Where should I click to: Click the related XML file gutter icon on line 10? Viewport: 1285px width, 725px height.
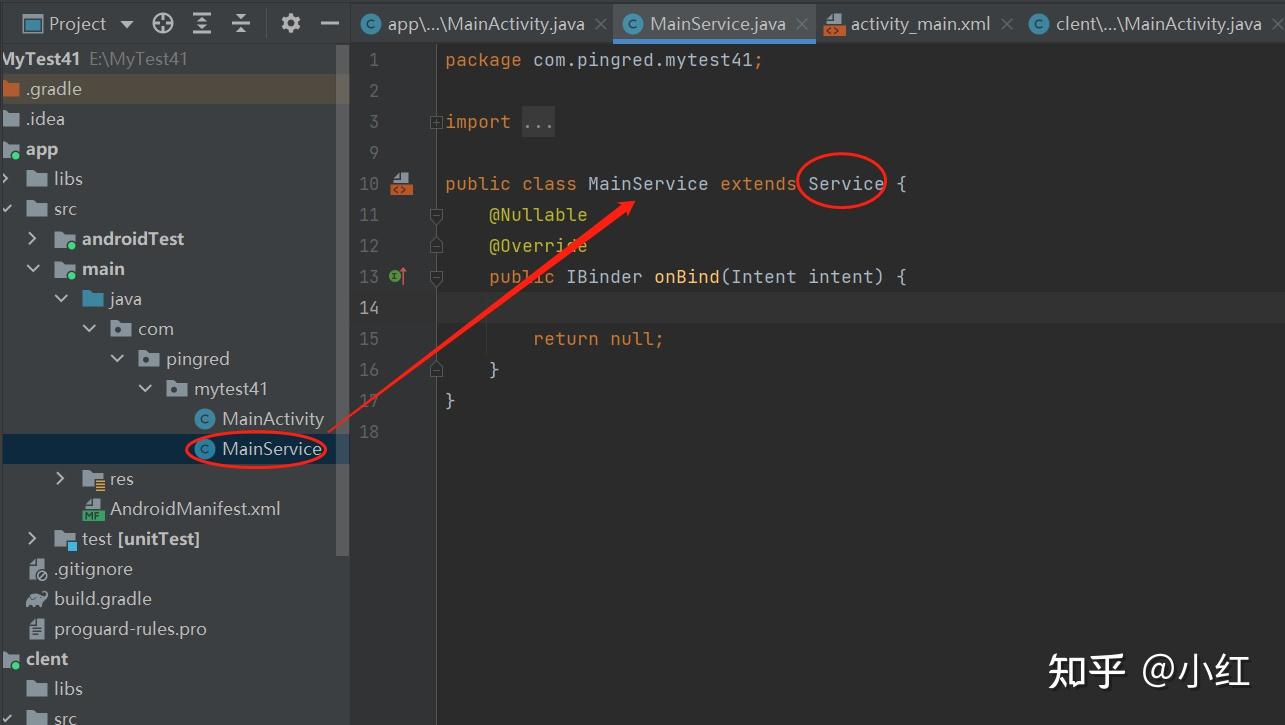point(401,183)
